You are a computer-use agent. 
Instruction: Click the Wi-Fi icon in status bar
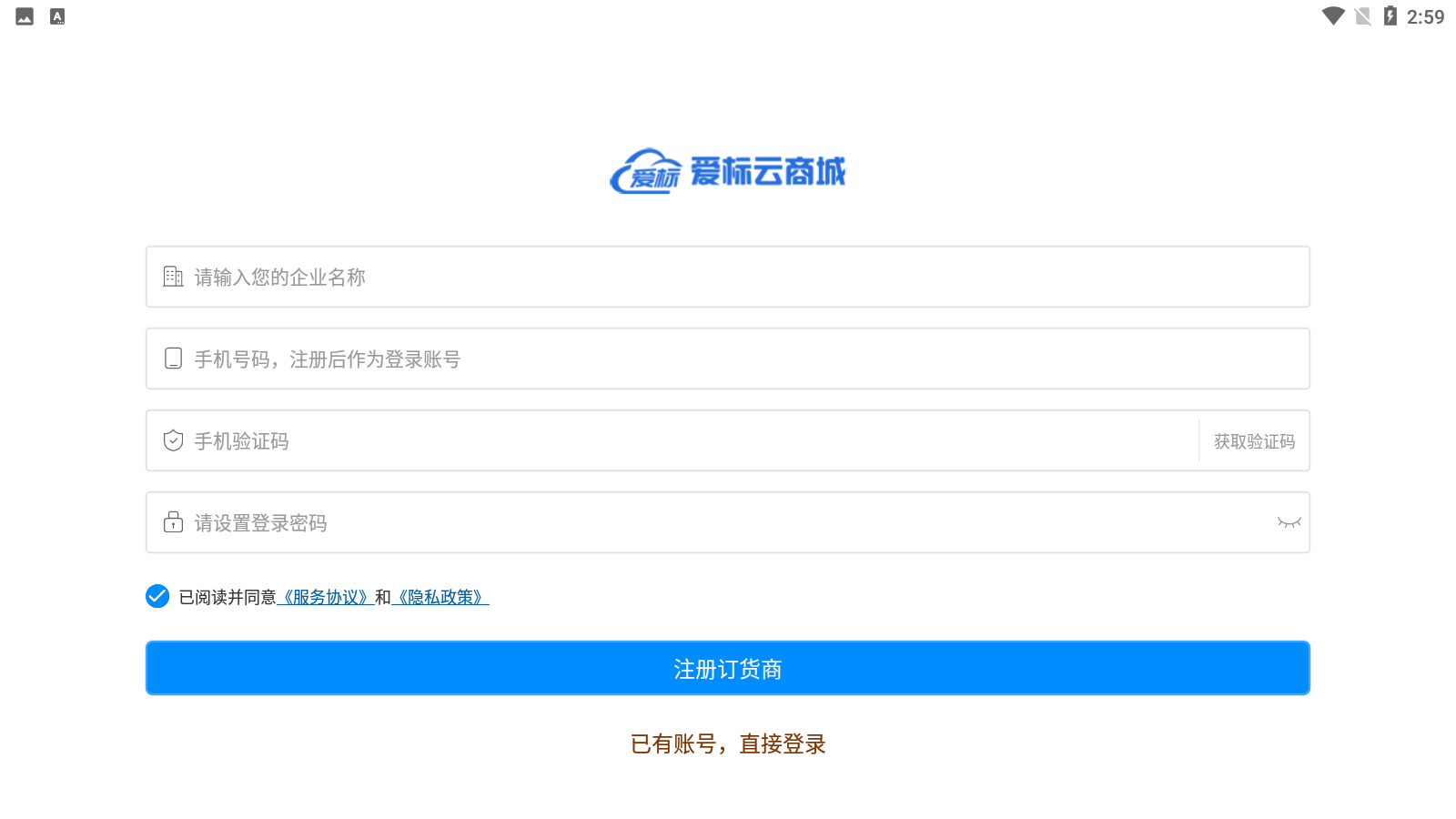click(1334, 15)
